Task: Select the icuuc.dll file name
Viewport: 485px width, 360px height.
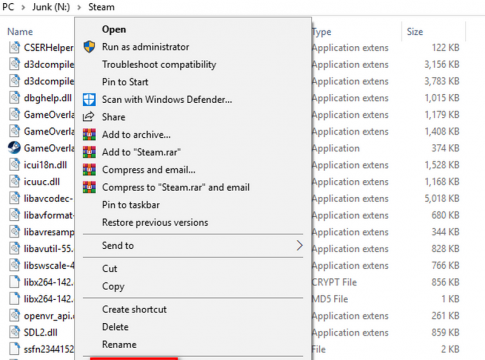Action: [x=42, y=182]
